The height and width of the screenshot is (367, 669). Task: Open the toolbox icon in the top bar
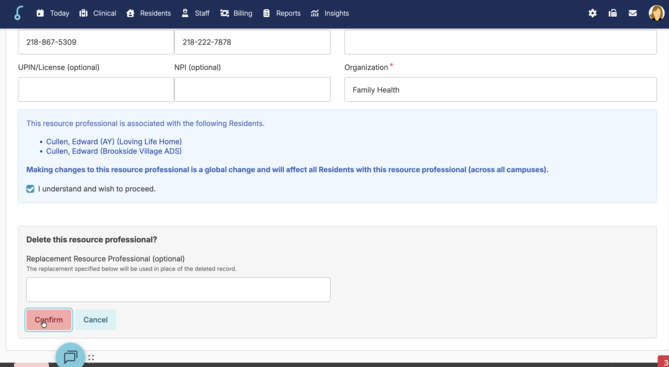pos(612,13)
